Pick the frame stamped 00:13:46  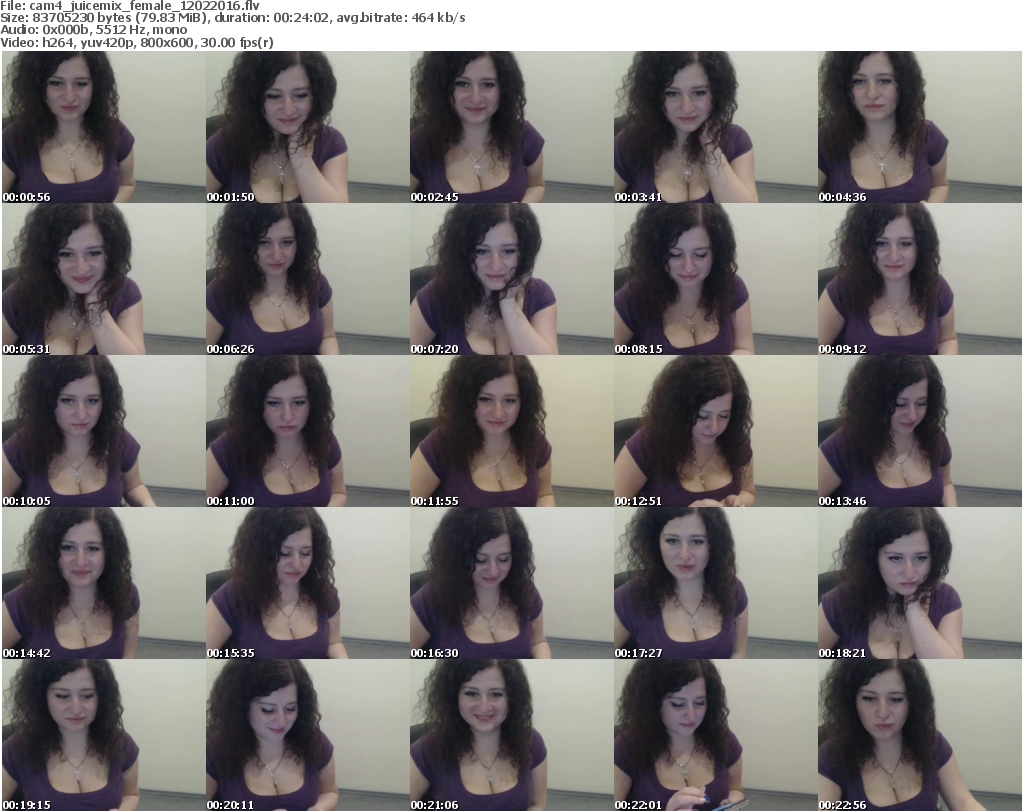920,431
